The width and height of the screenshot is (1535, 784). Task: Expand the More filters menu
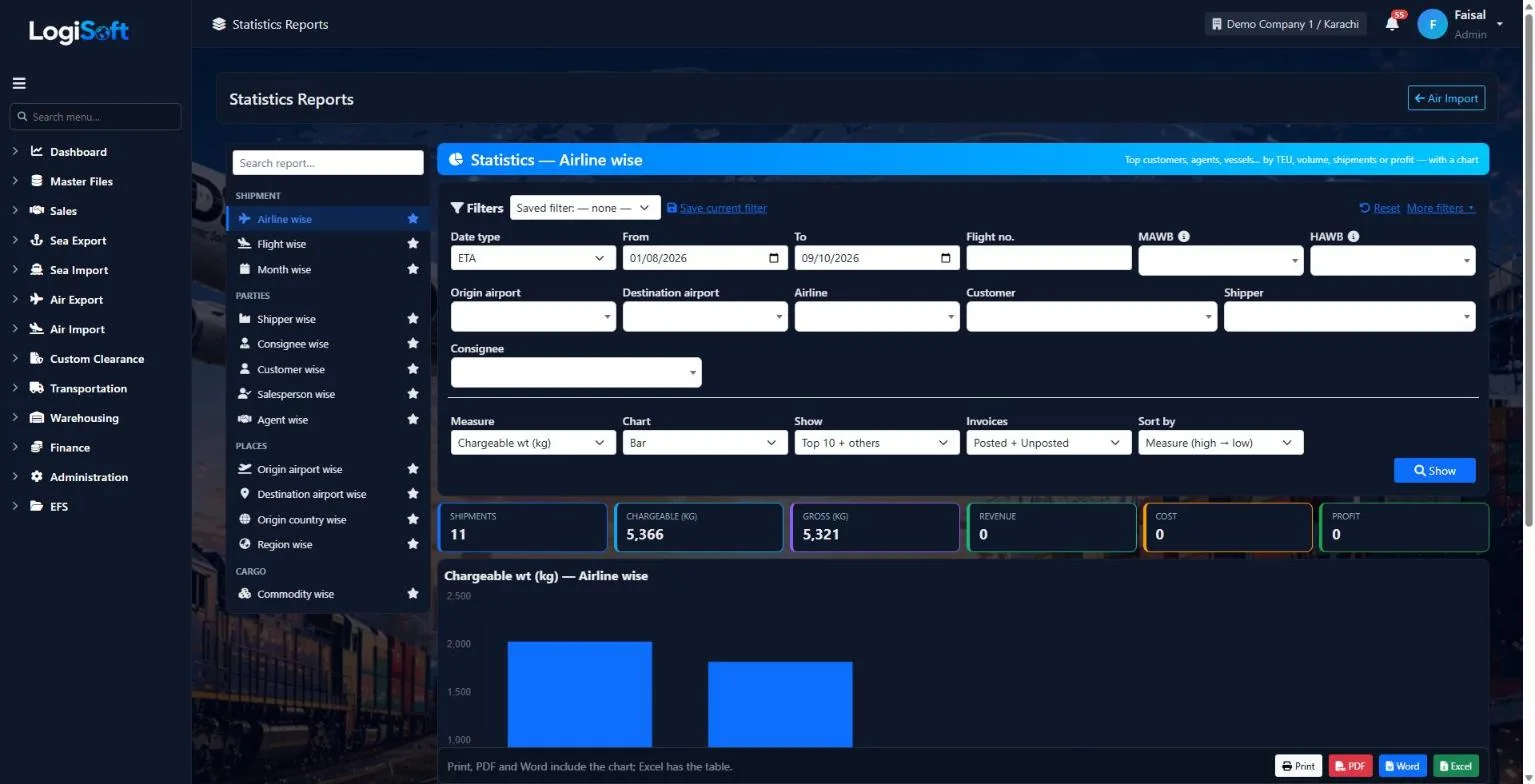tap(1441, 208)
